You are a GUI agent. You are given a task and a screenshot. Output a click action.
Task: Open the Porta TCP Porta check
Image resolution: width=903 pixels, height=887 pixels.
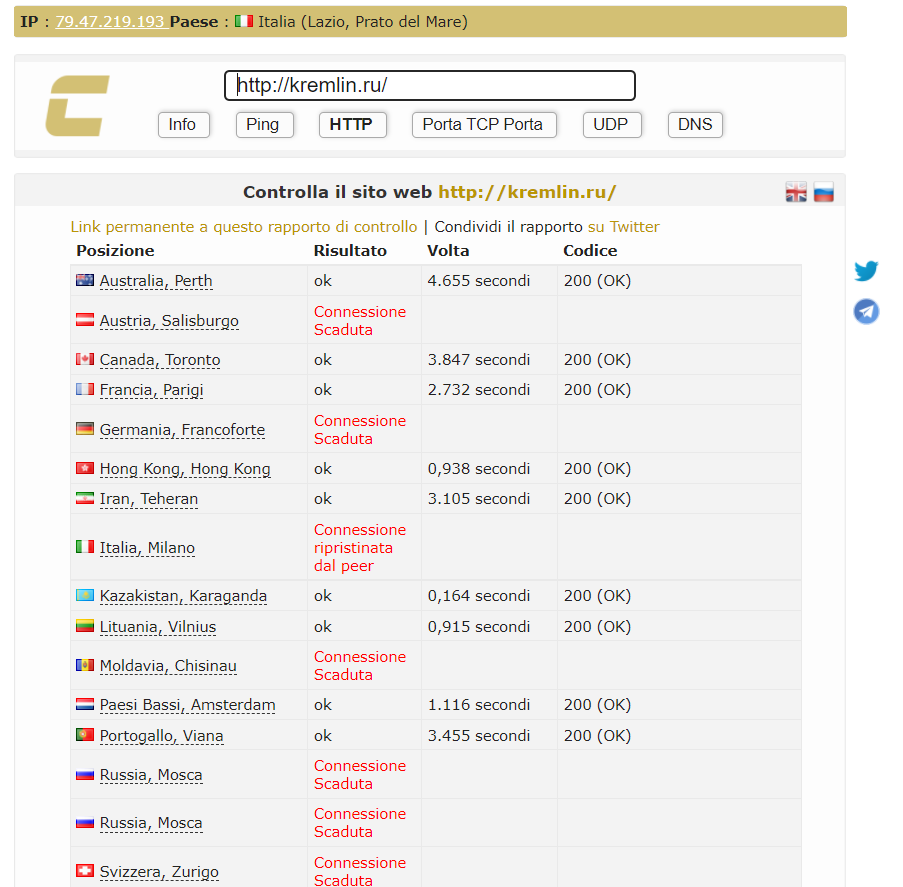click(x=483, y=125)
